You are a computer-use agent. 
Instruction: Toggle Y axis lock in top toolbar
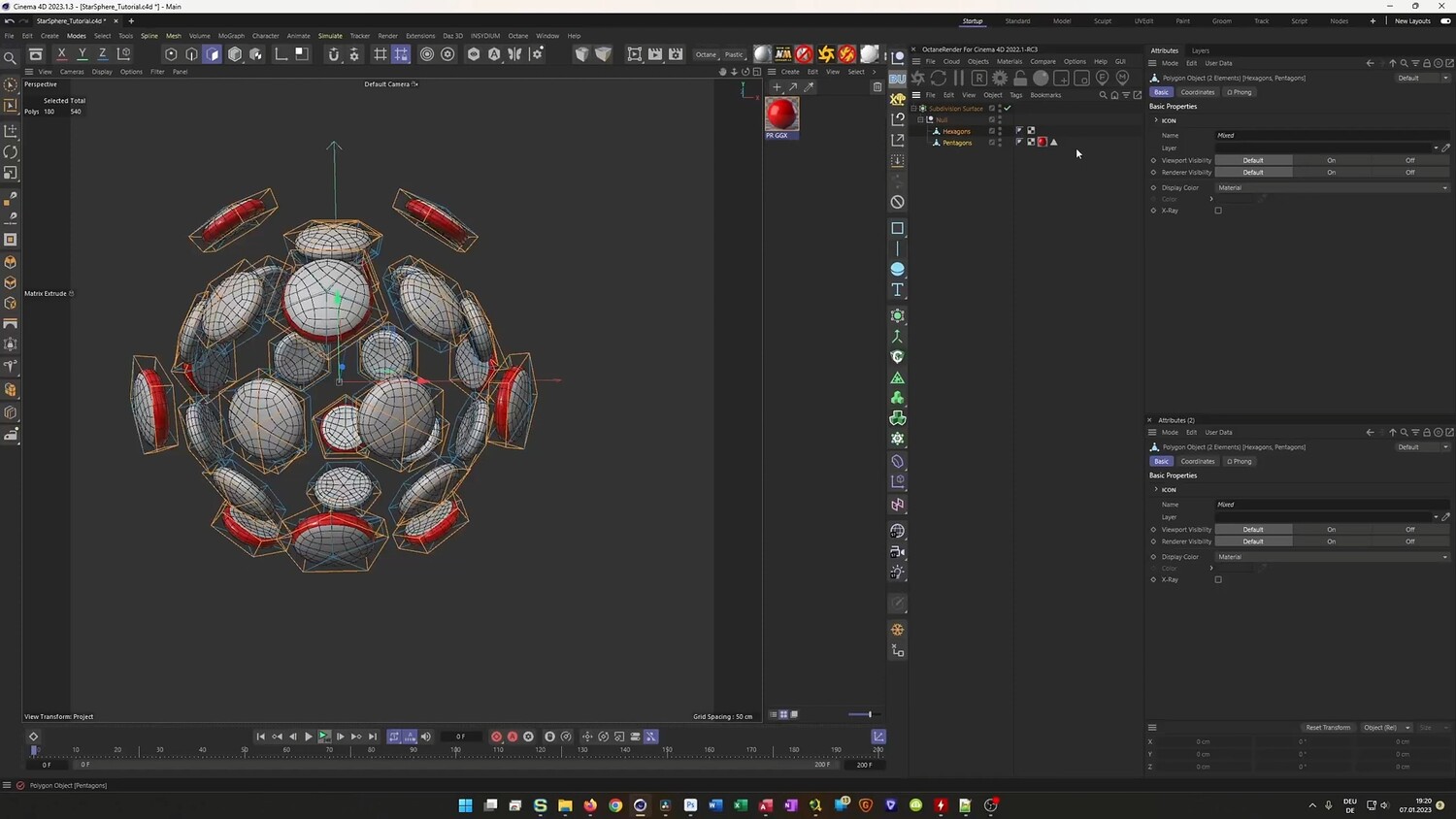82,54
